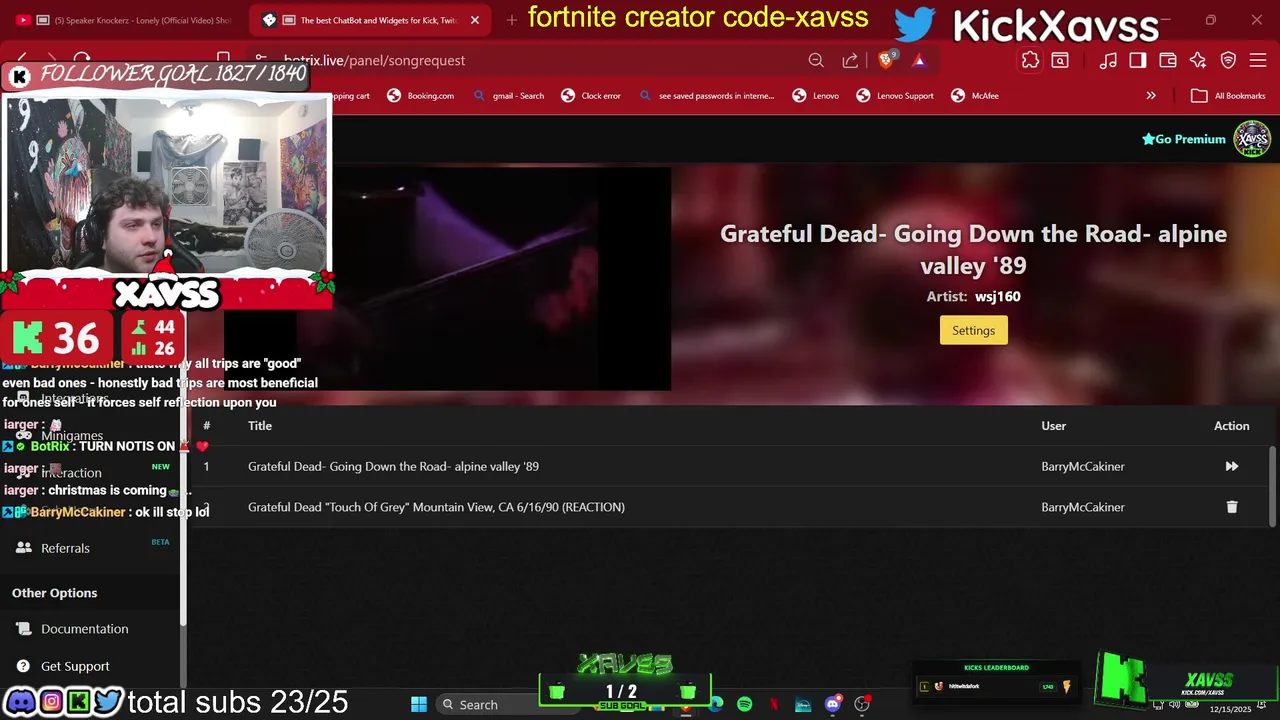Open Spotify from the taskbar
Screen dimensions: 1280x720
coord(745,704)
